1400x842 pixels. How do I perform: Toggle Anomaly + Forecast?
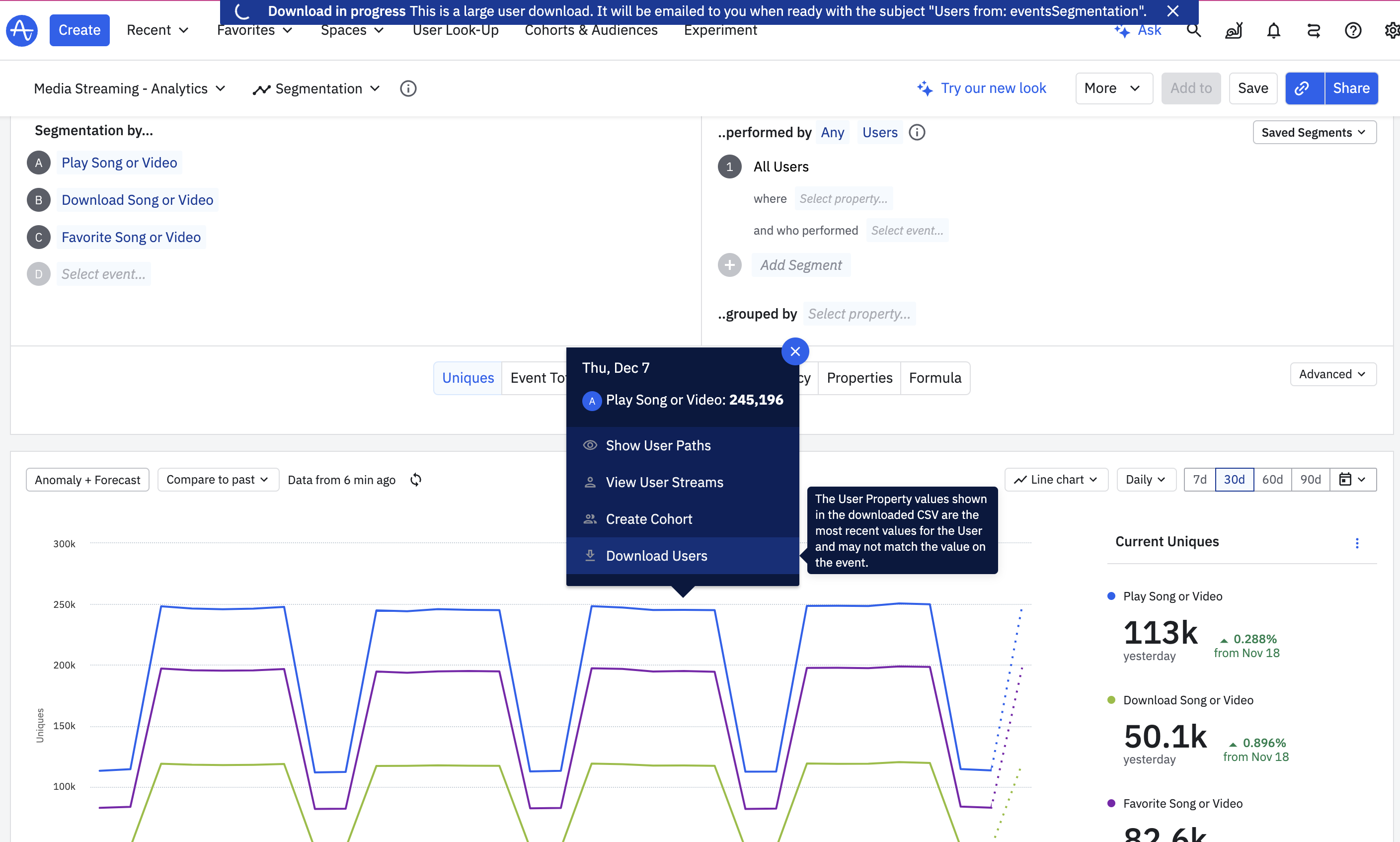click(x=87, y=480)
